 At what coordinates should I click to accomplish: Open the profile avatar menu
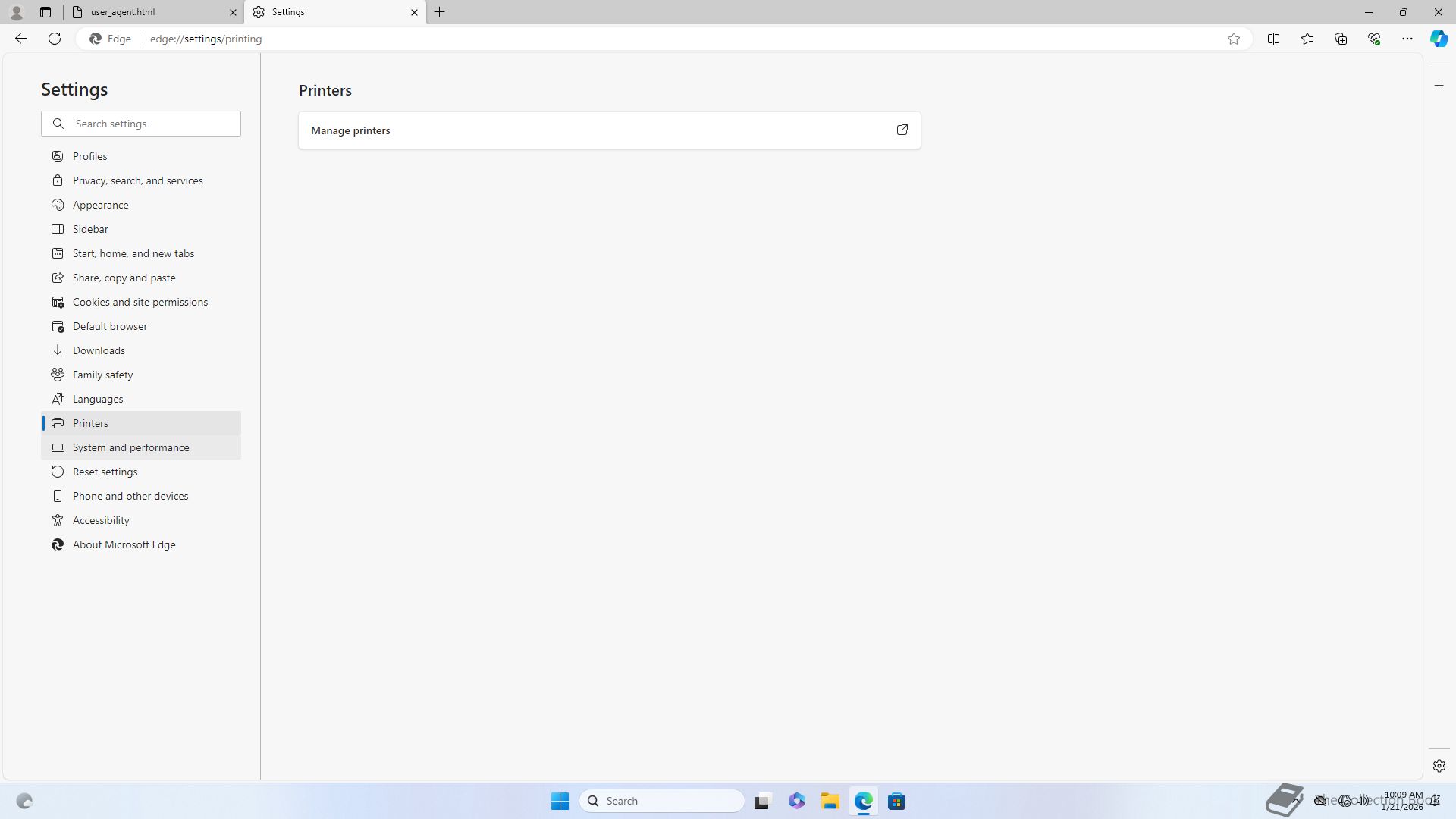point(17,12)
